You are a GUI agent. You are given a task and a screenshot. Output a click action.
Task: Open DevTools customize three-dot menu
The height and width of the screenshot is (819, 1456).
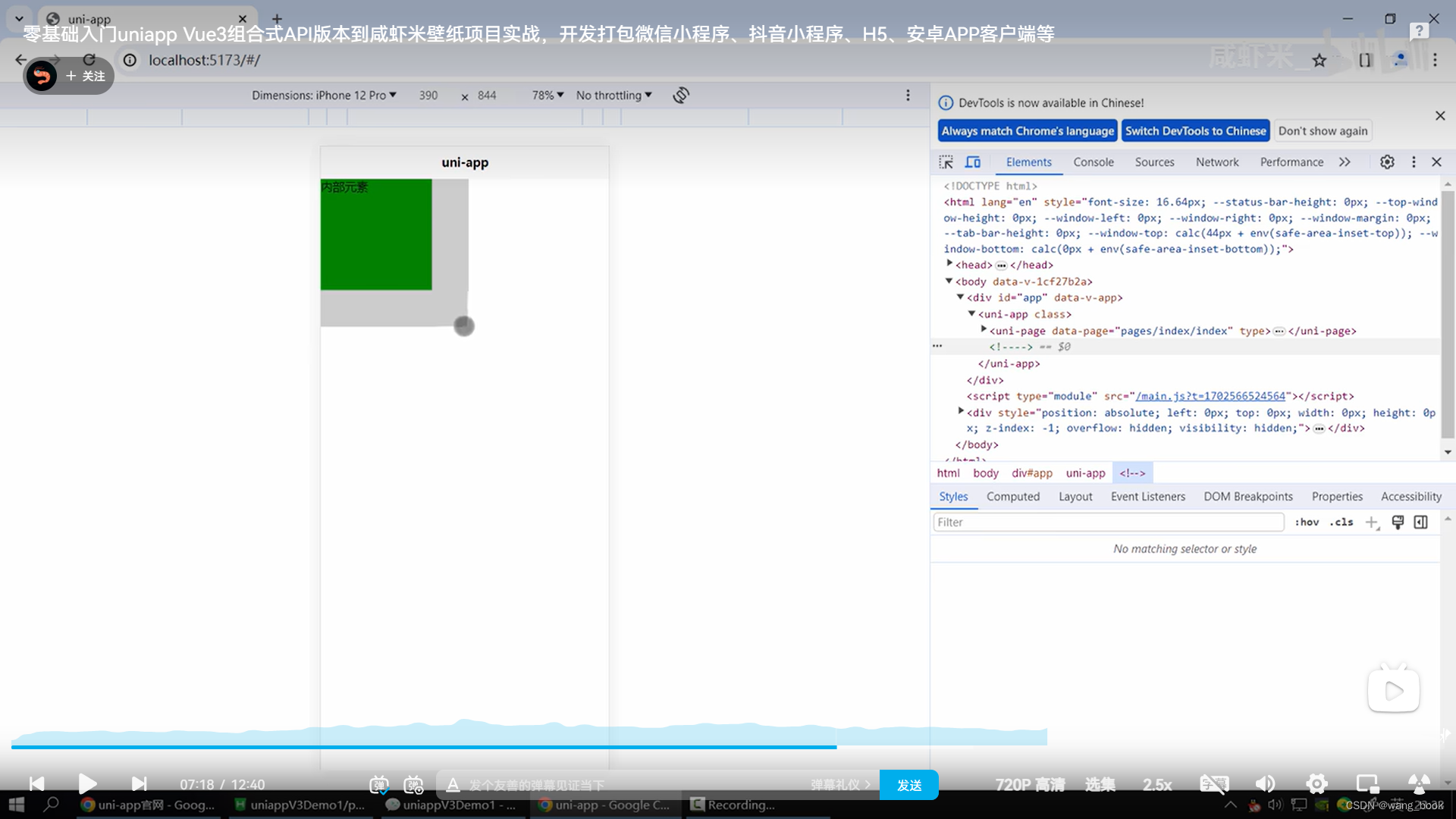[x=1414, y=162]
